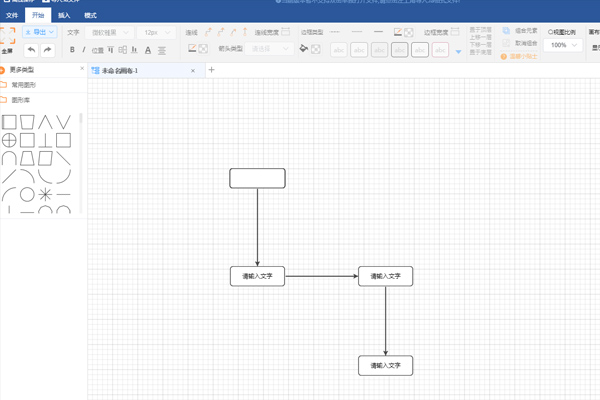Add a new canvas tab with plus button
Image resolution: width=600 pixels, height=400 pixels.
click(x=211, y=70)
